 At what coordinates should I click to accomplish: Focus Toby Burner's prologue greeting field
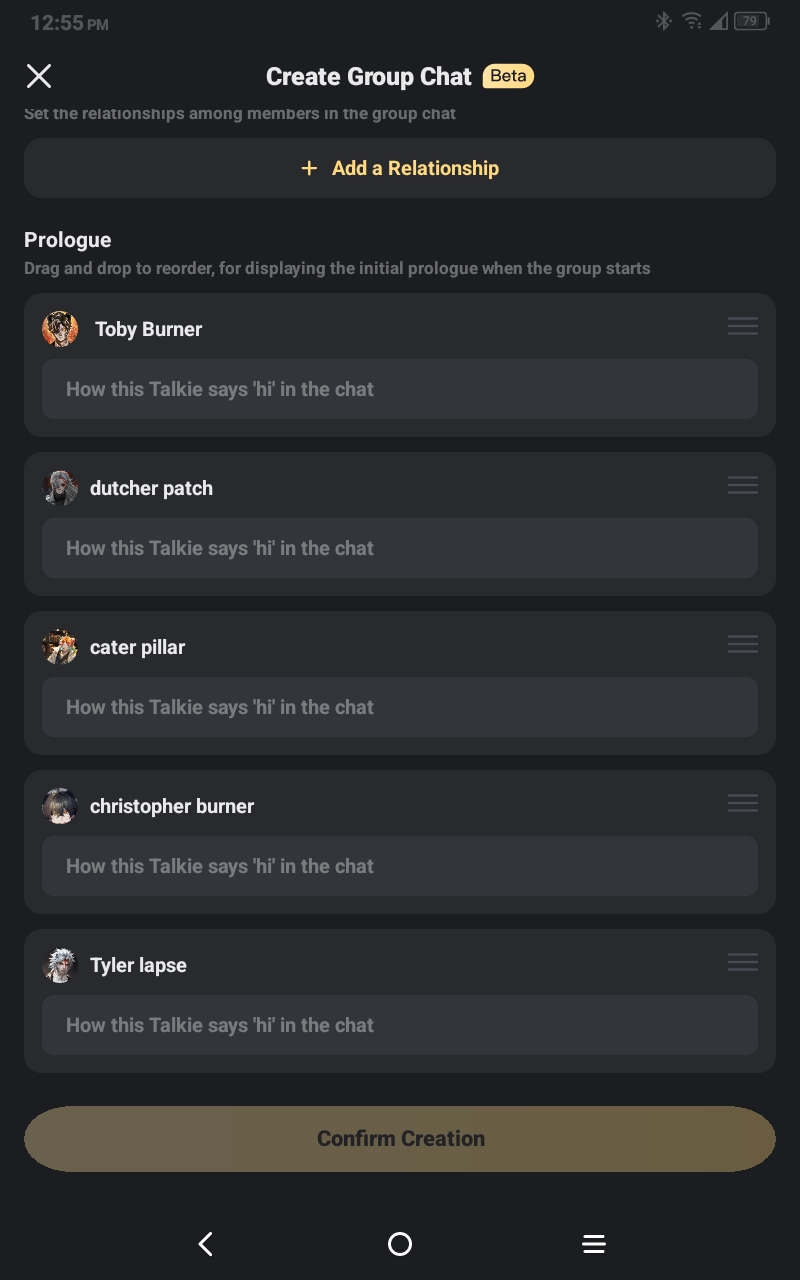pyautogui.click(x=400, y=389)
